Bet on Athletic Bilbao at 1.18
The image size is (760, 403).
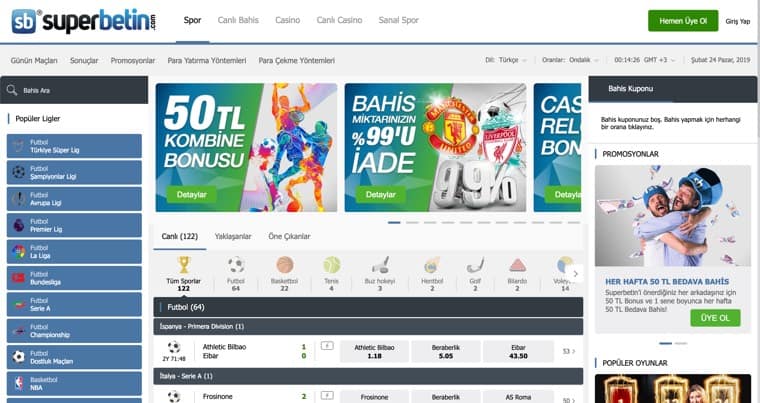tap(374, 352)
